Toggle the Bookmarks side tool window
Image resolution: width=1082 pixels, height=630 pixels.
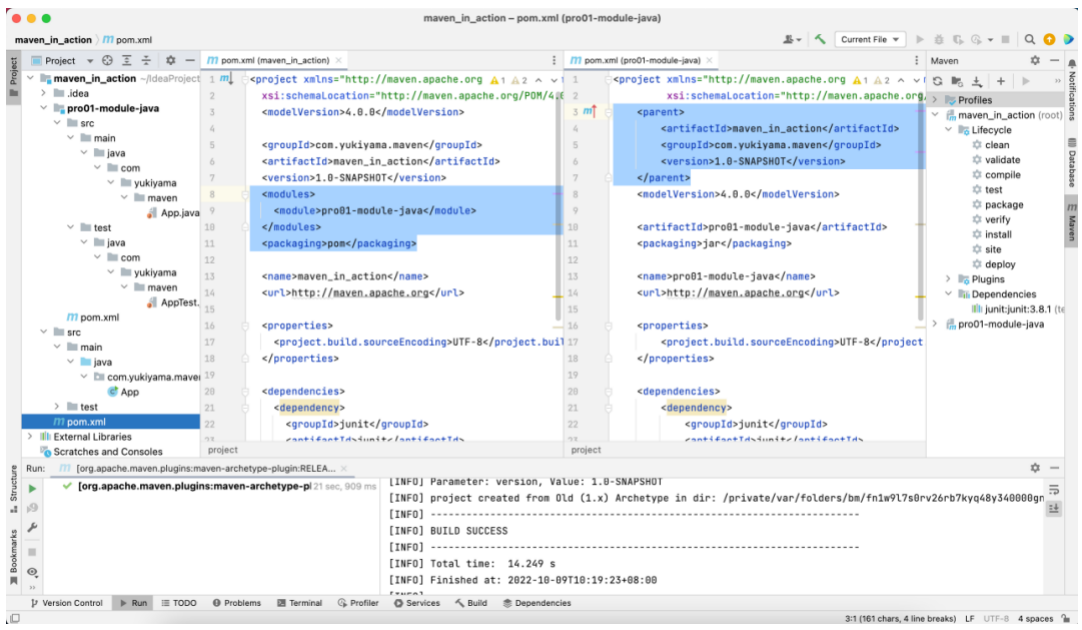(x=13, y=557)
